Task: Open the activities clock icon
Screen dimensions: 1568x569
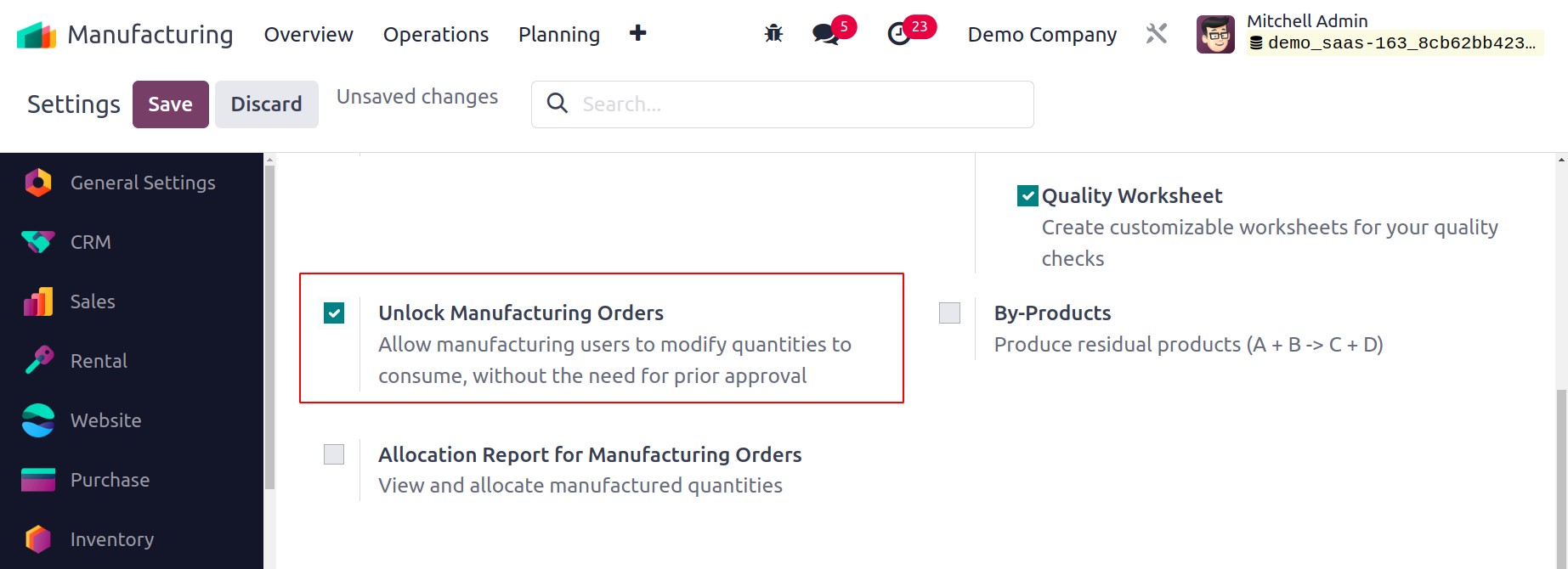Action: point(899,34)
